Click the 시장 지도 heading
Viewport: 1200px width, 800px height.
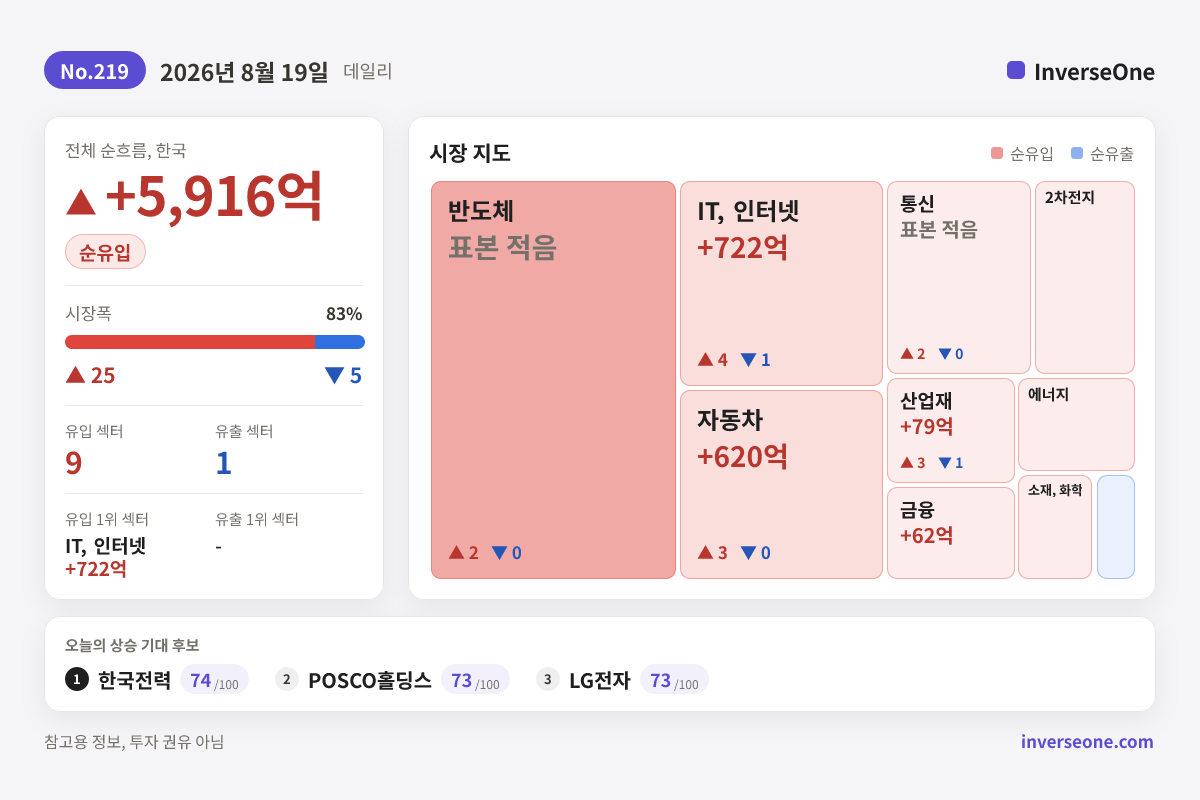470,153
